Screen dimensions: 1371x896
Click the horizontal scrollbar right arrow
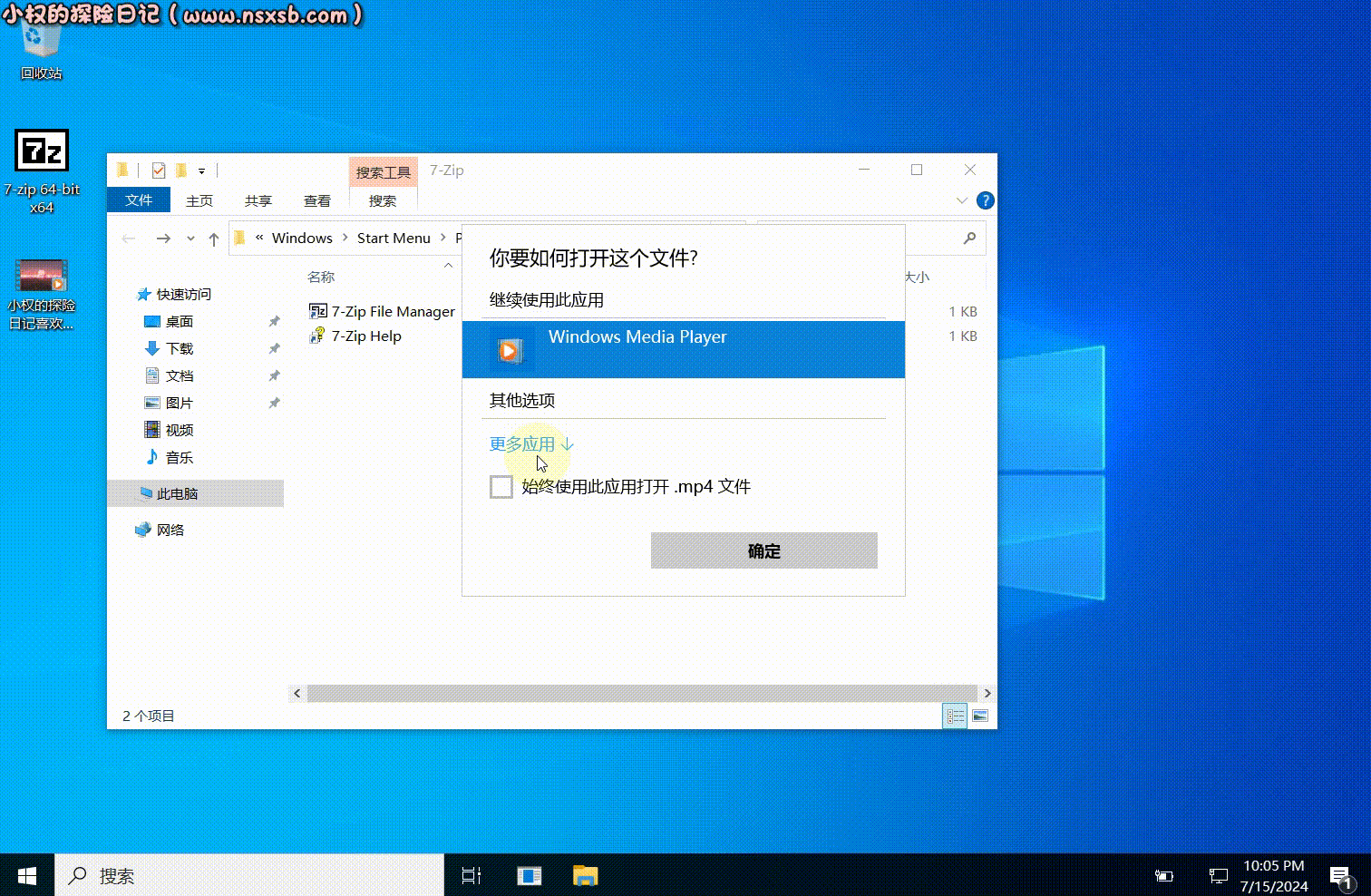[987, 694]
